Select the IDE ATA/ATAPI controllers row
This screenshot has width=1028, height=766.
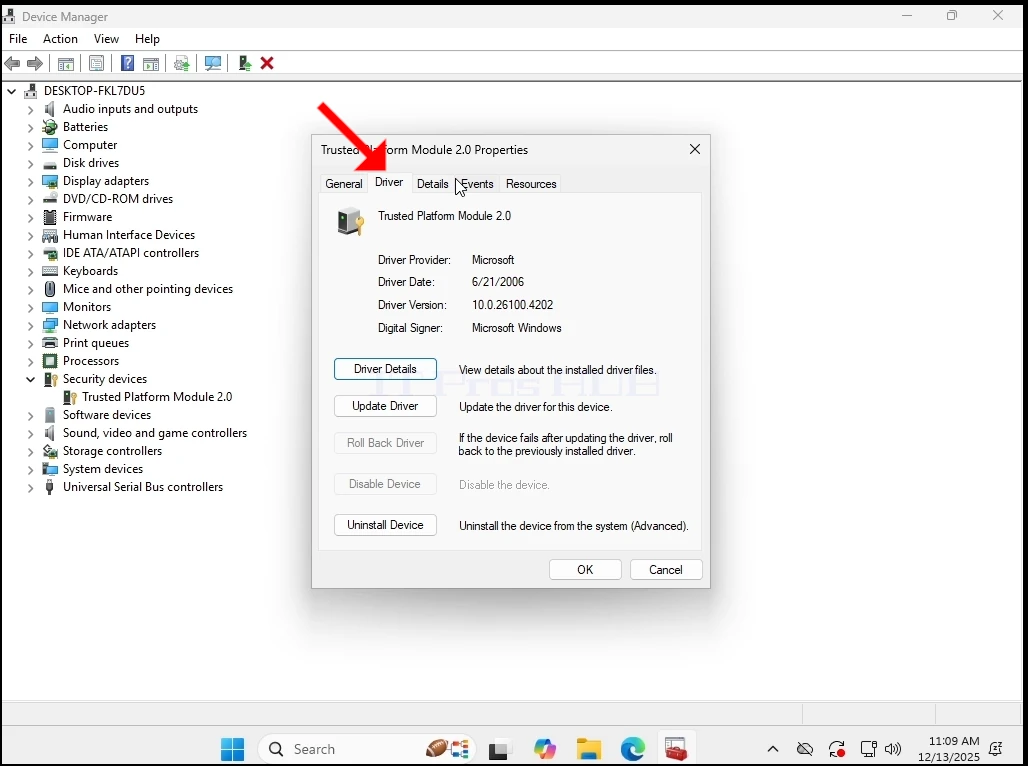tap(130, 253)
